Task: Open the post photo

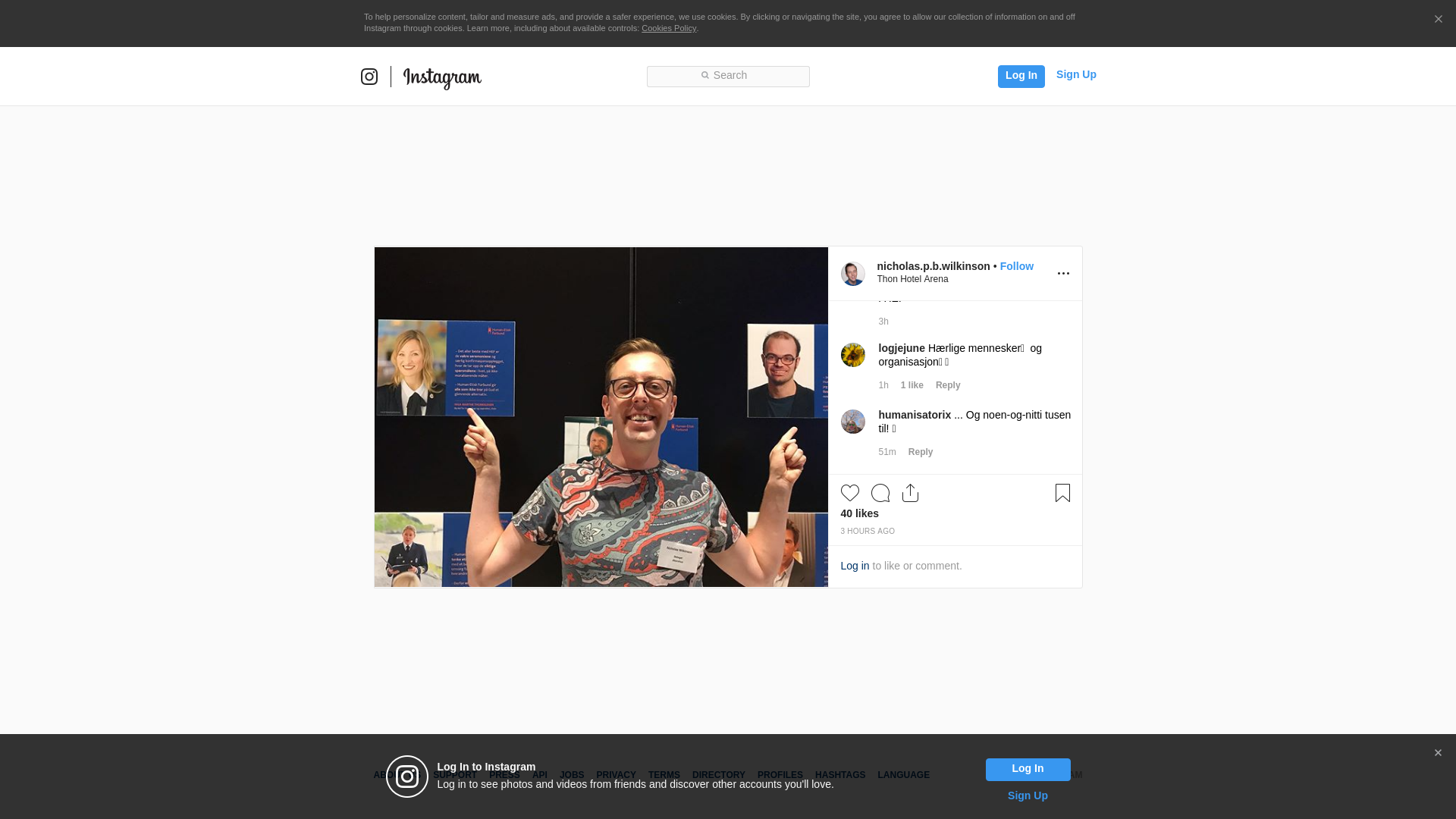Action: (601, 417)
